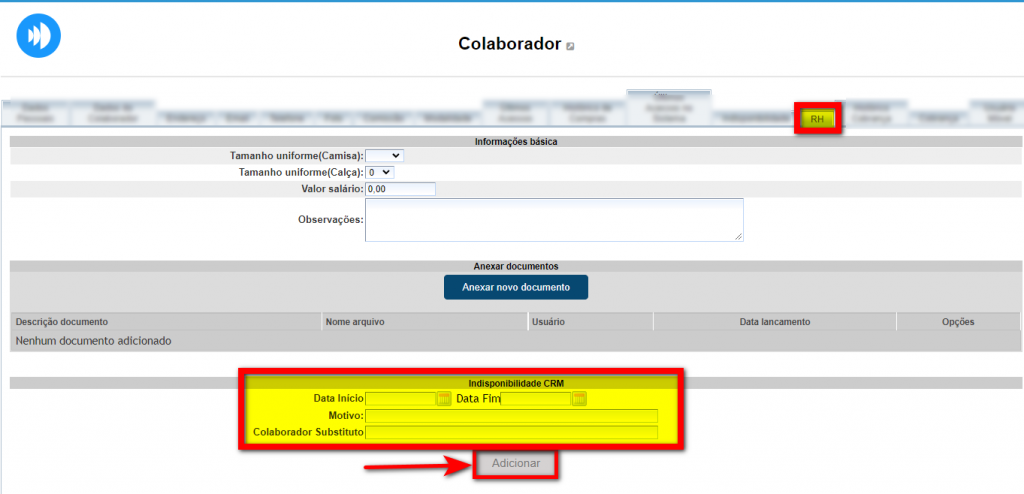
Task: Click into the Data Fim date field
Action: click(x=535, y=399)
